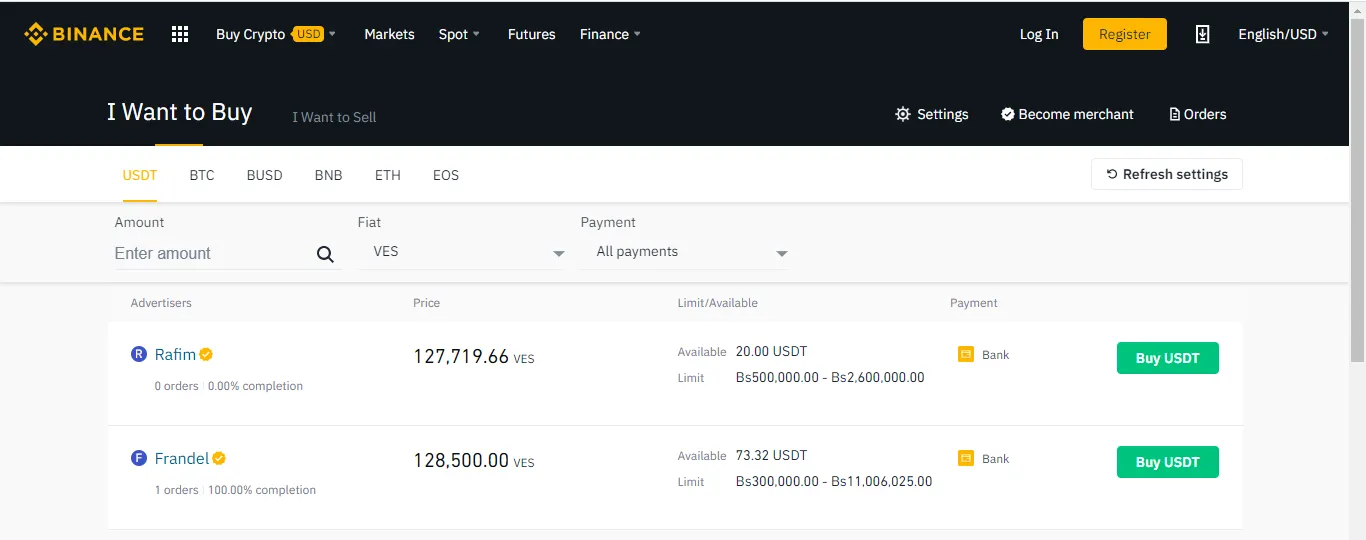This screenshot has width=1366, height=540.
Task: Click the Binance logo
Action: coord(84,34)
